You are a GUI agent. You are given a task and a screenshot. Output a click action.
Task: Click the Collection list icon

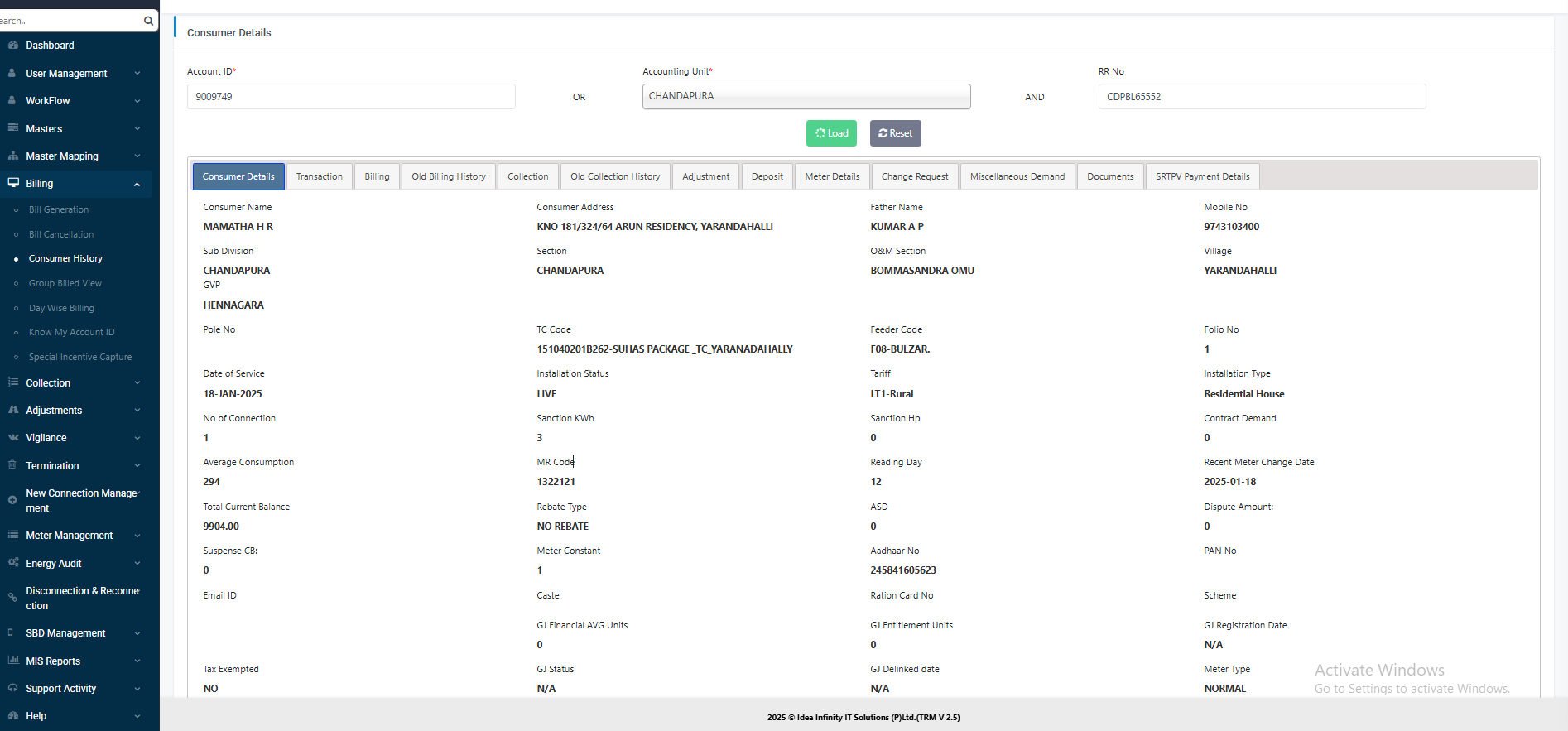(12, 382)
